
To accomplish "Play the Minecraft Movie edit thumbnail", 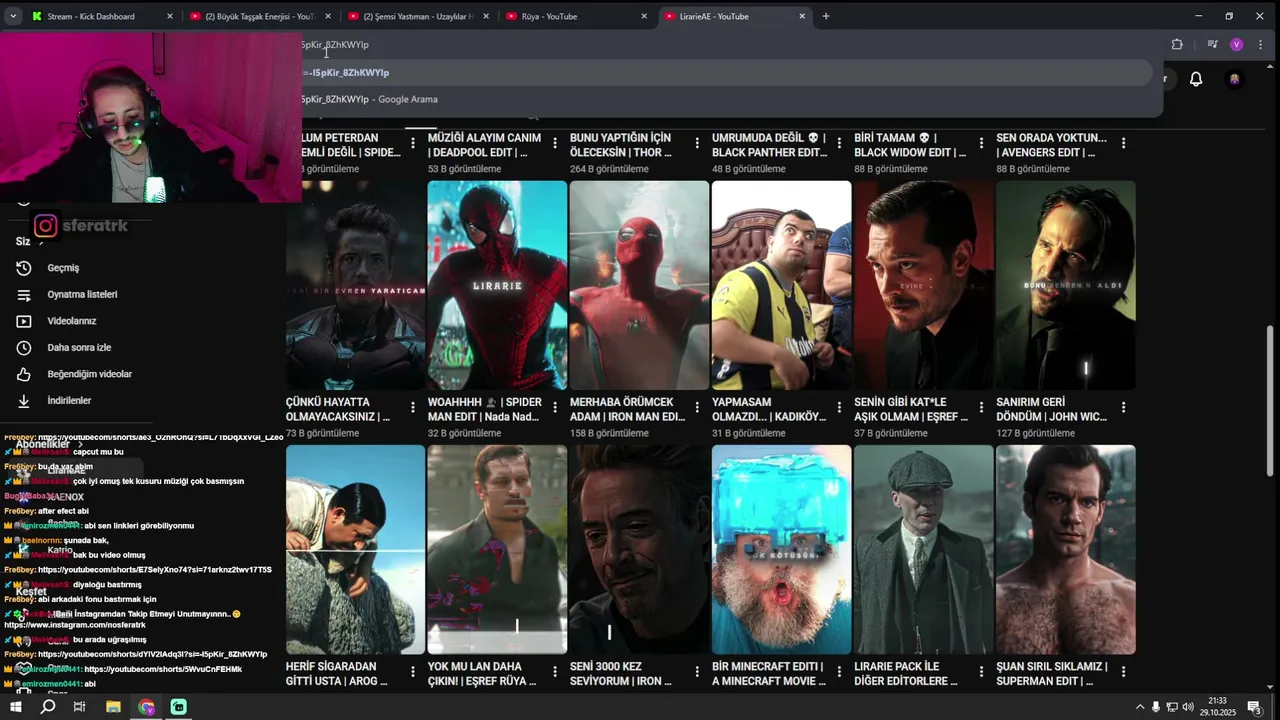I will [x=781, y=549].
